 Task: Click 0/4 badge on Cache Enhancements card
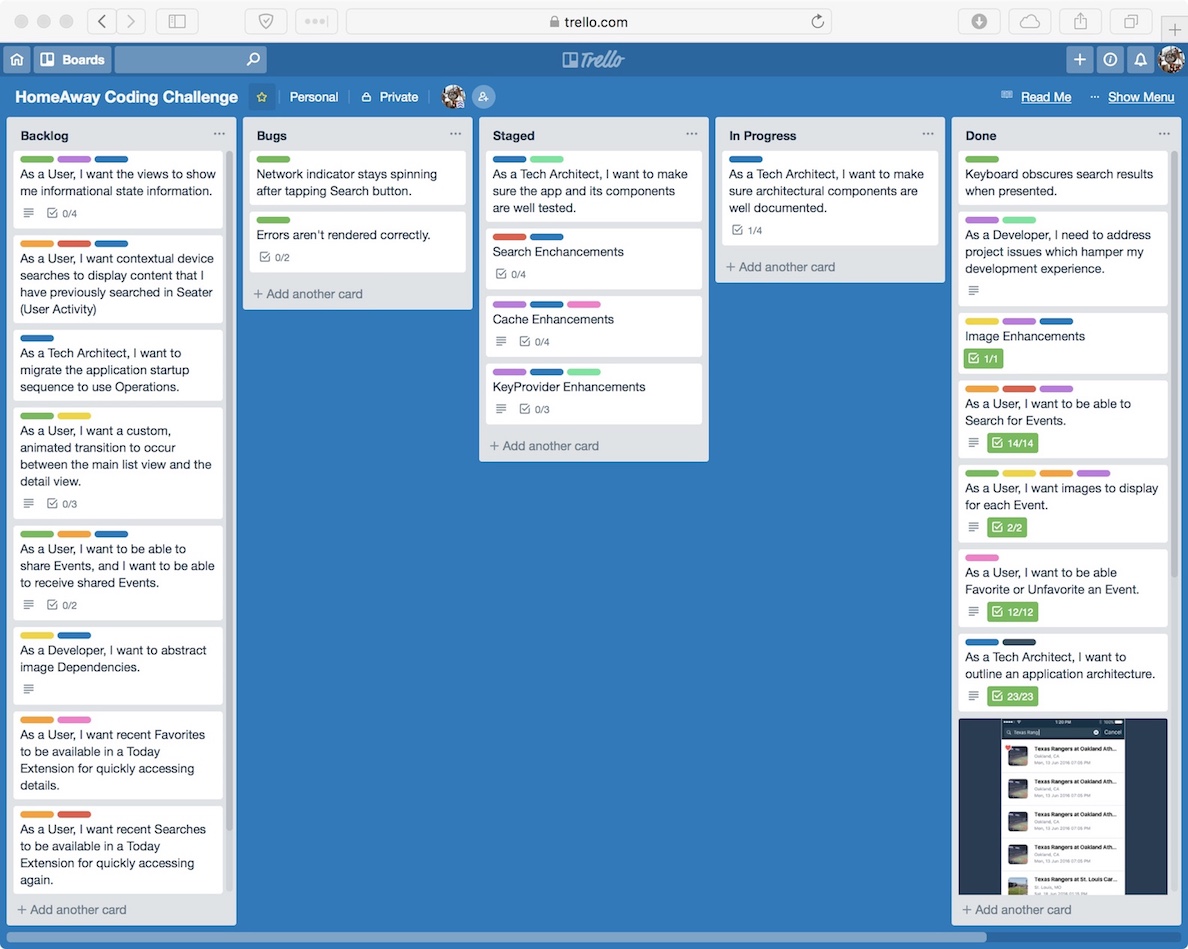[x=534, y=342]
